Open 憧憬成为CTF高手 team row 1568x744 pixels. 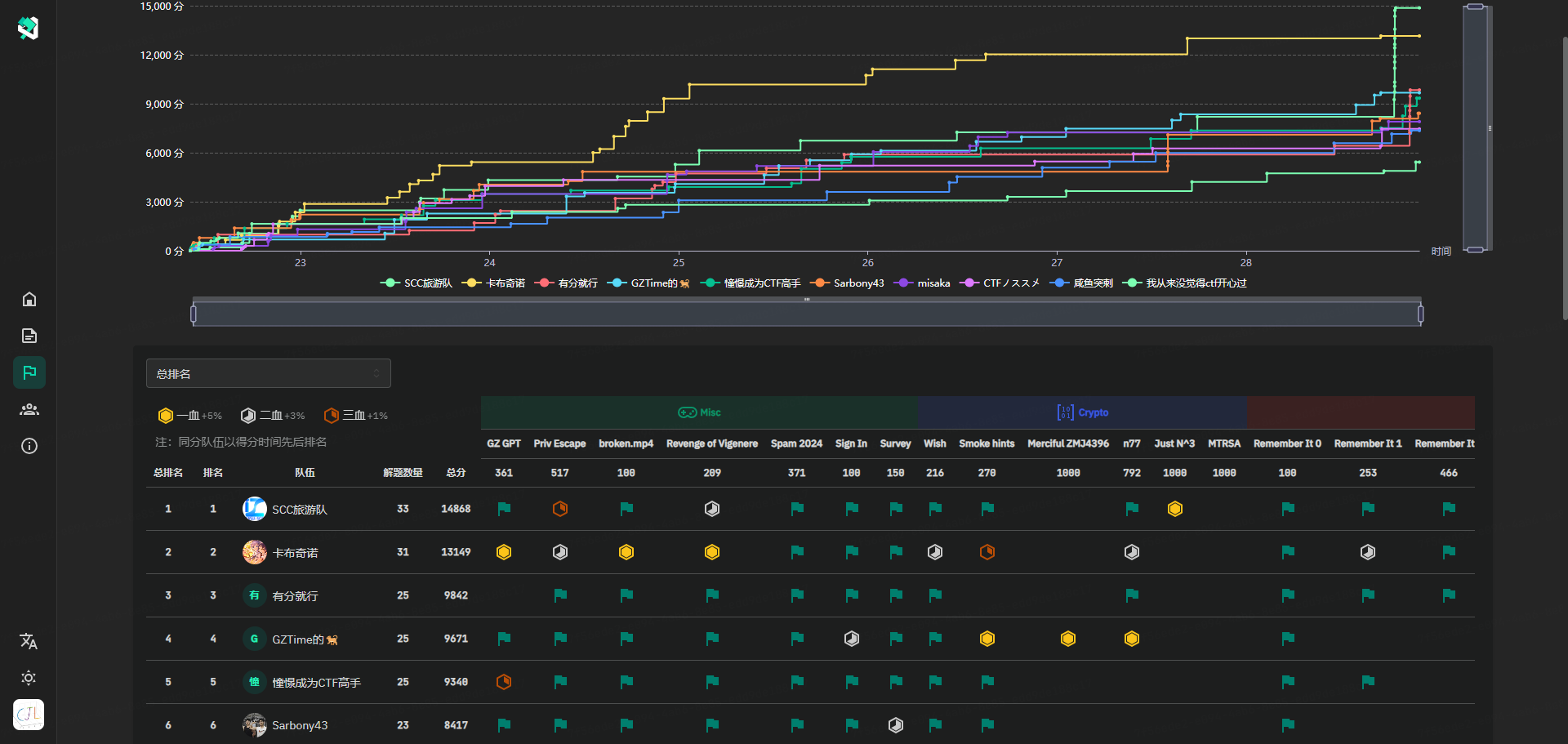(x=810, y=682)
